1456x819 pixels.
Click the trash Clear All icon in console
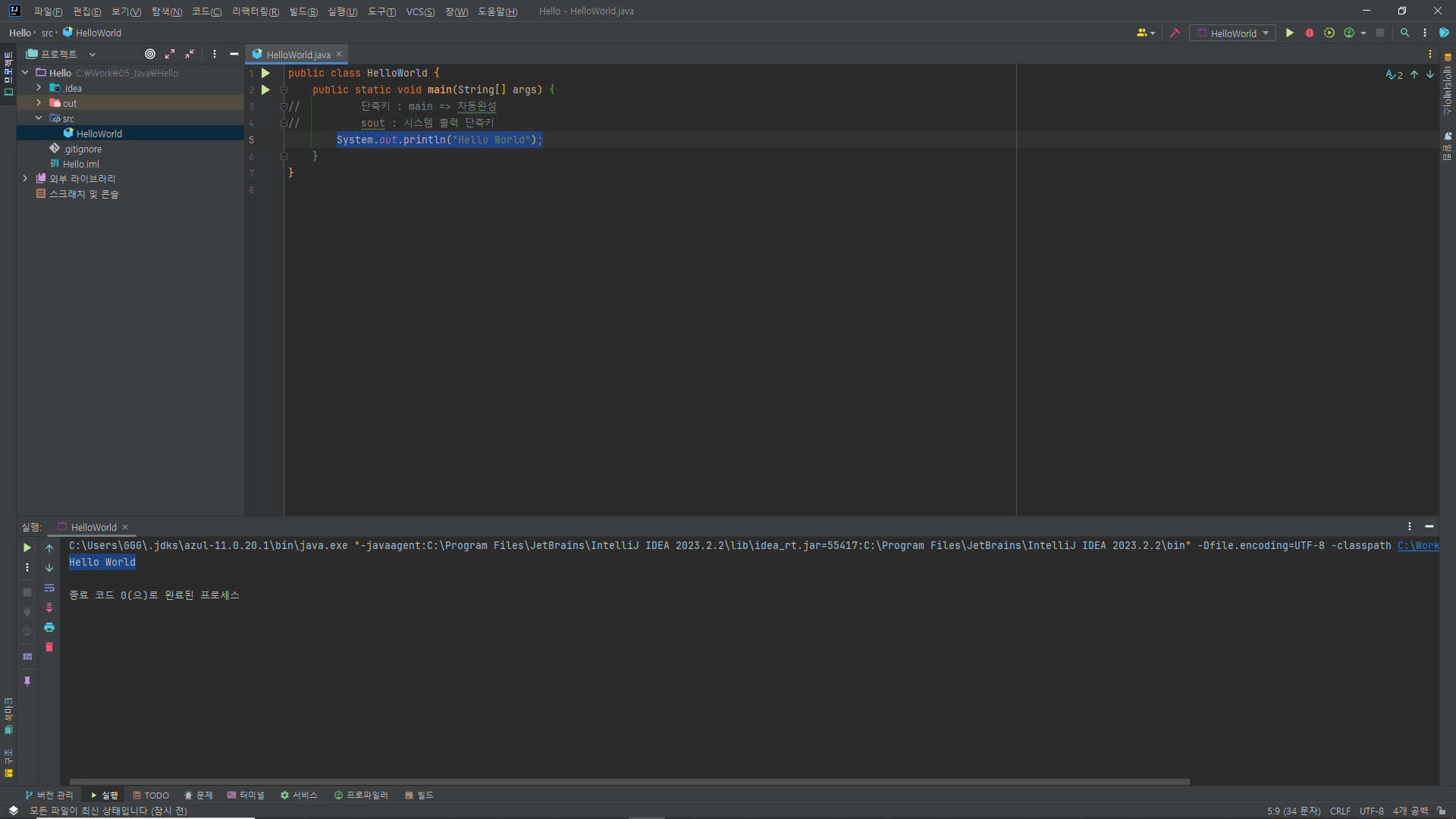49,647
